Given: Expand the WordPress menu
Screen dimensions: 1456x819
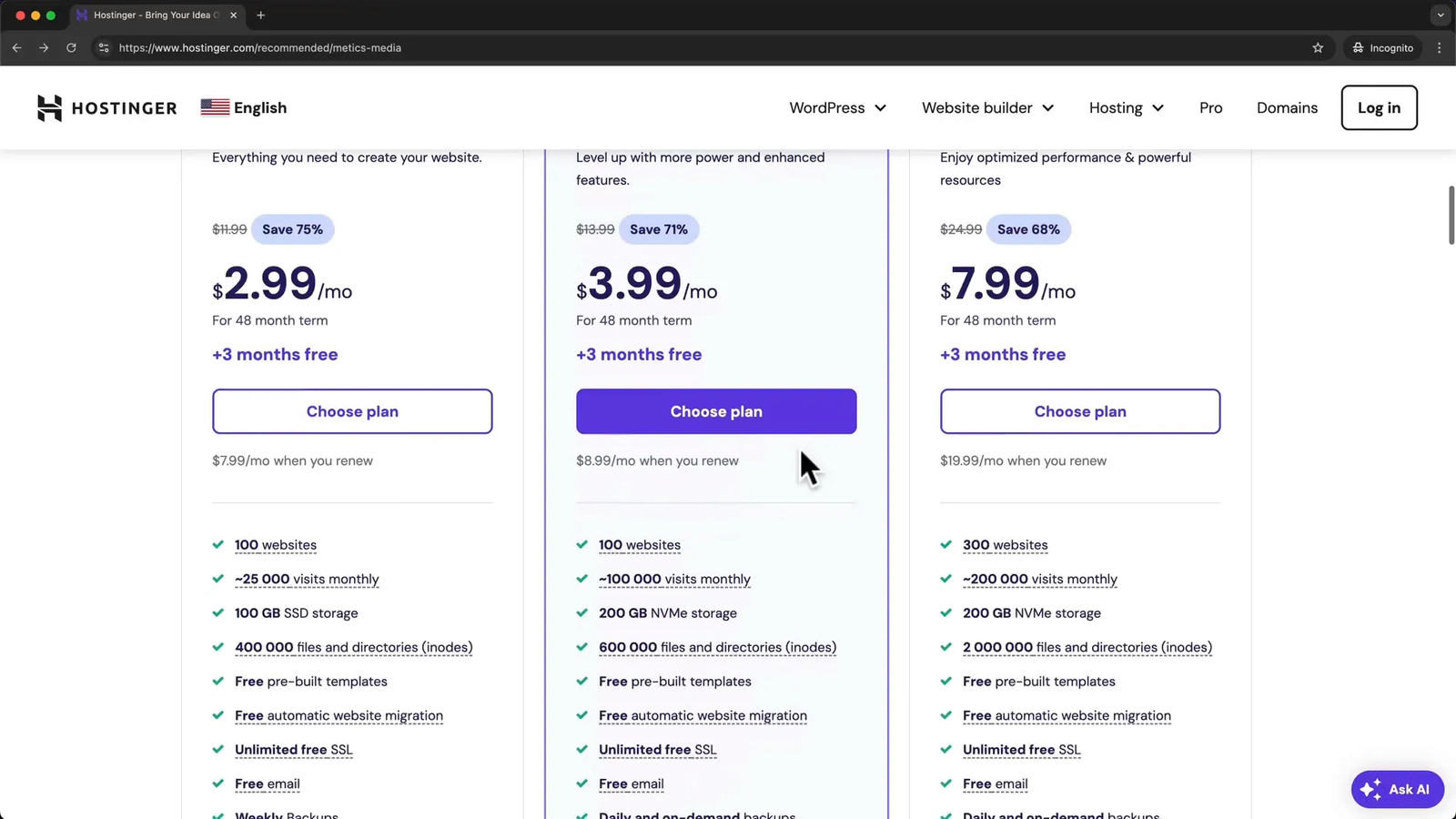Looking at the screenshot, I should 837,107.
